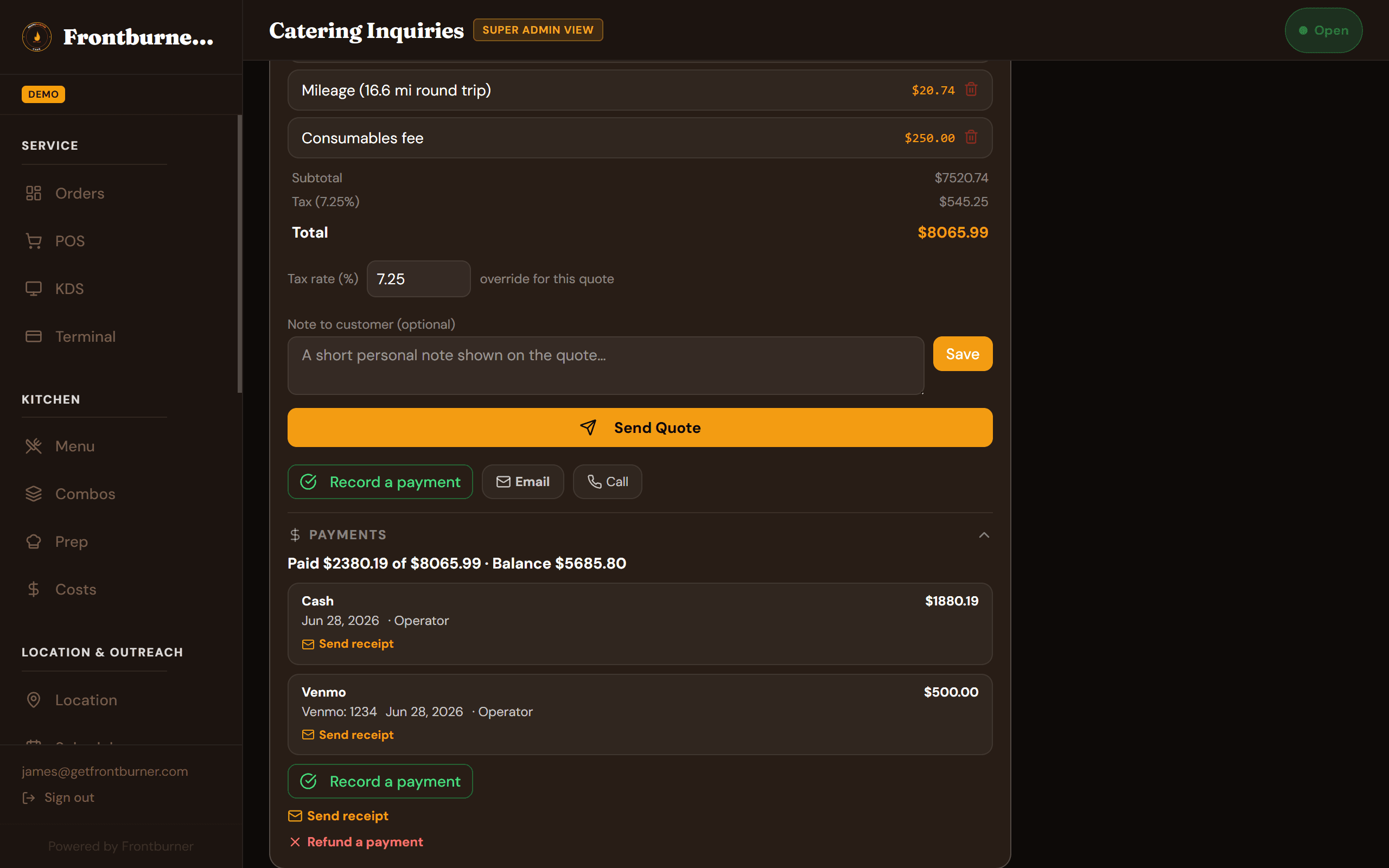Click the POS cart icon
This screenshot has width=1389, height=868.
[x=34, y=241]
